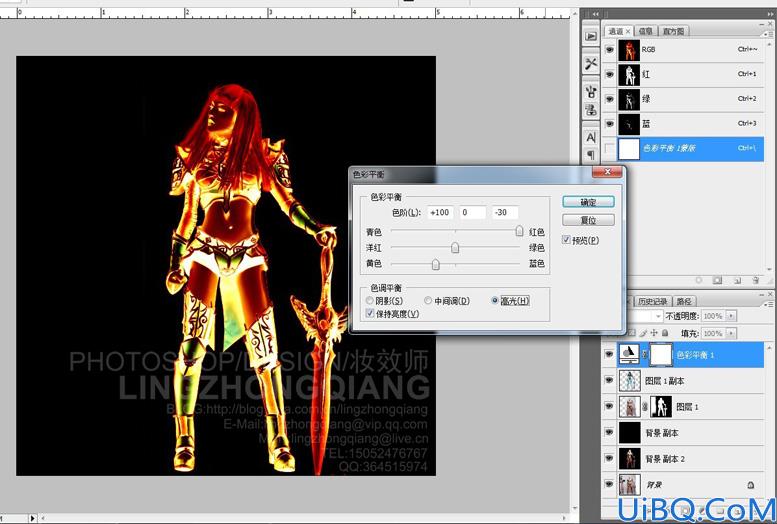Load channel as selection circle icon
777x524 pixels.
tap(699, 281)
